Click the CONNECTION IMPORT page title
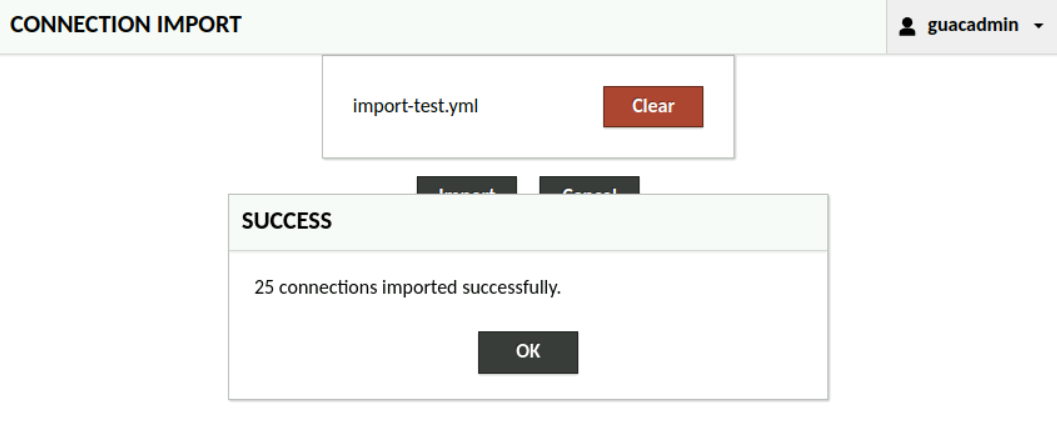 [126, 25]
